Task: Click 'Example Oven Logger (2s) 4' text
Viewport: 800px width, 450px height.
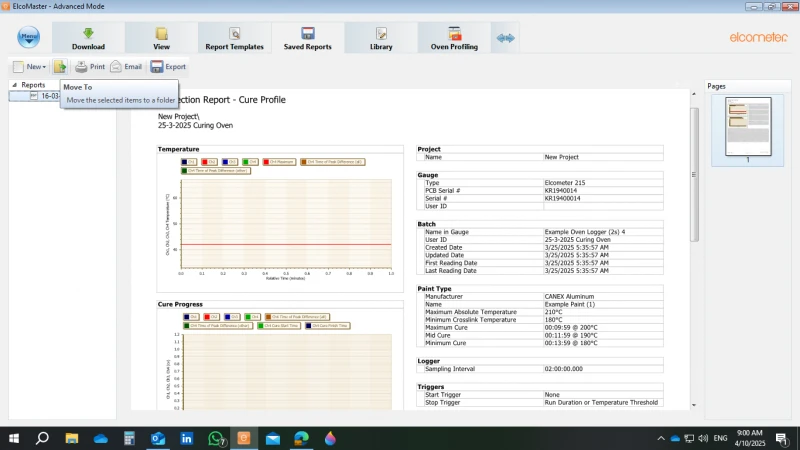Action: pyautogui.click(x=585, y=232)
